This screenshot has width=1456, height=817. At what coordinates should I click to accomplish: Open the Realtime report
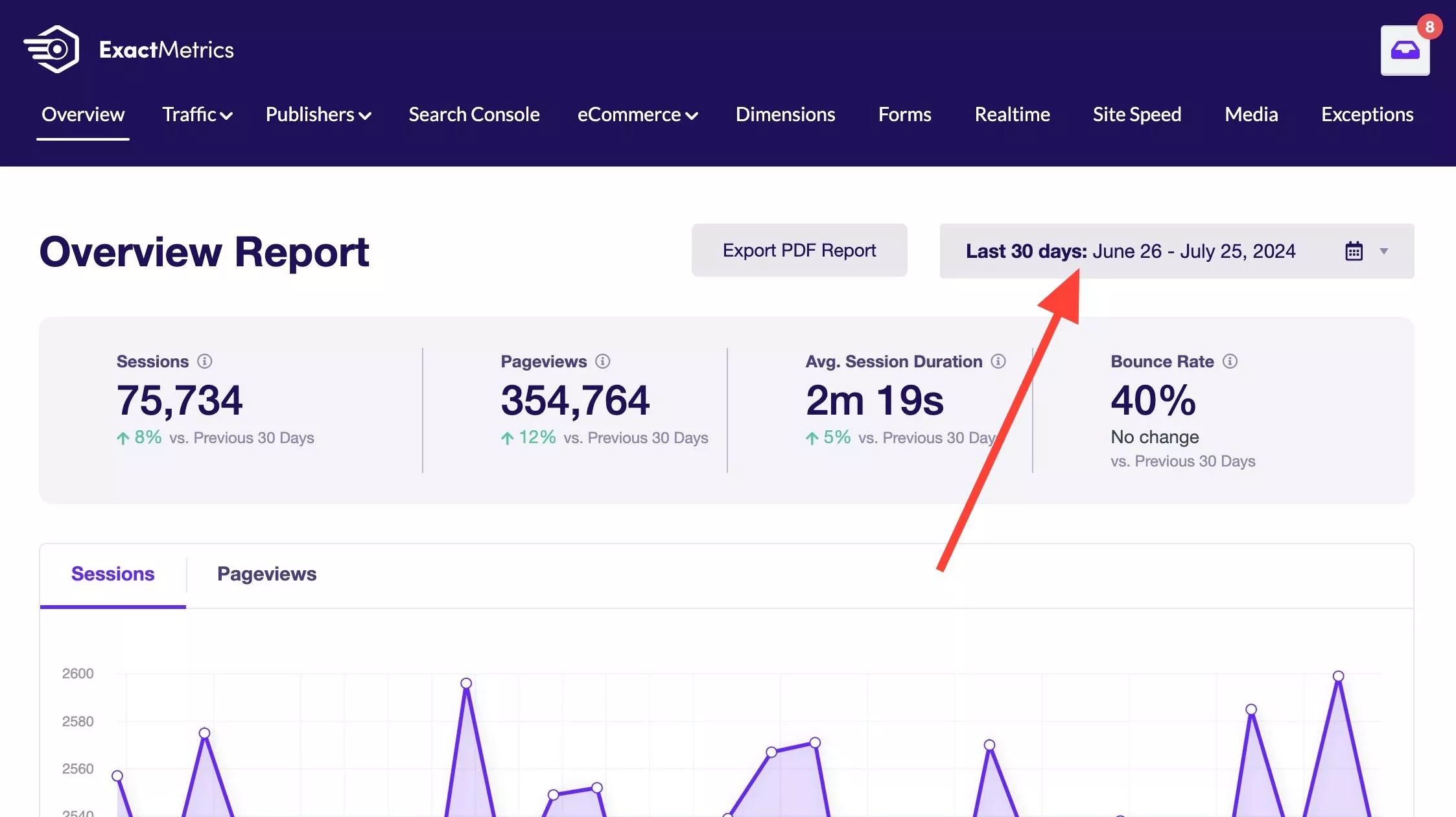click(x=1012, y=115)
